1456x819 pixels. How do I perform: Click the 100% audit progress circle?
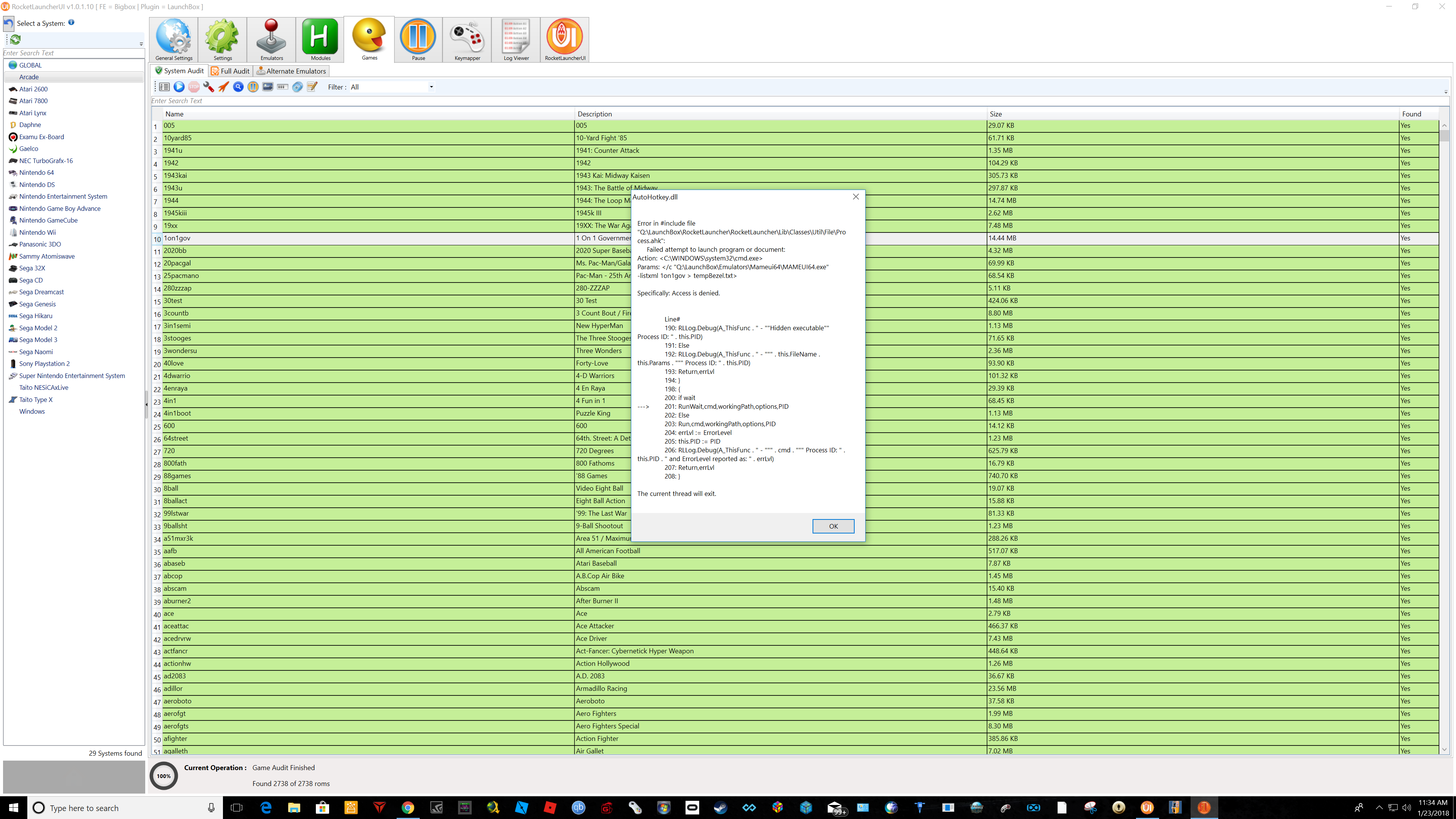pos(164,776)
